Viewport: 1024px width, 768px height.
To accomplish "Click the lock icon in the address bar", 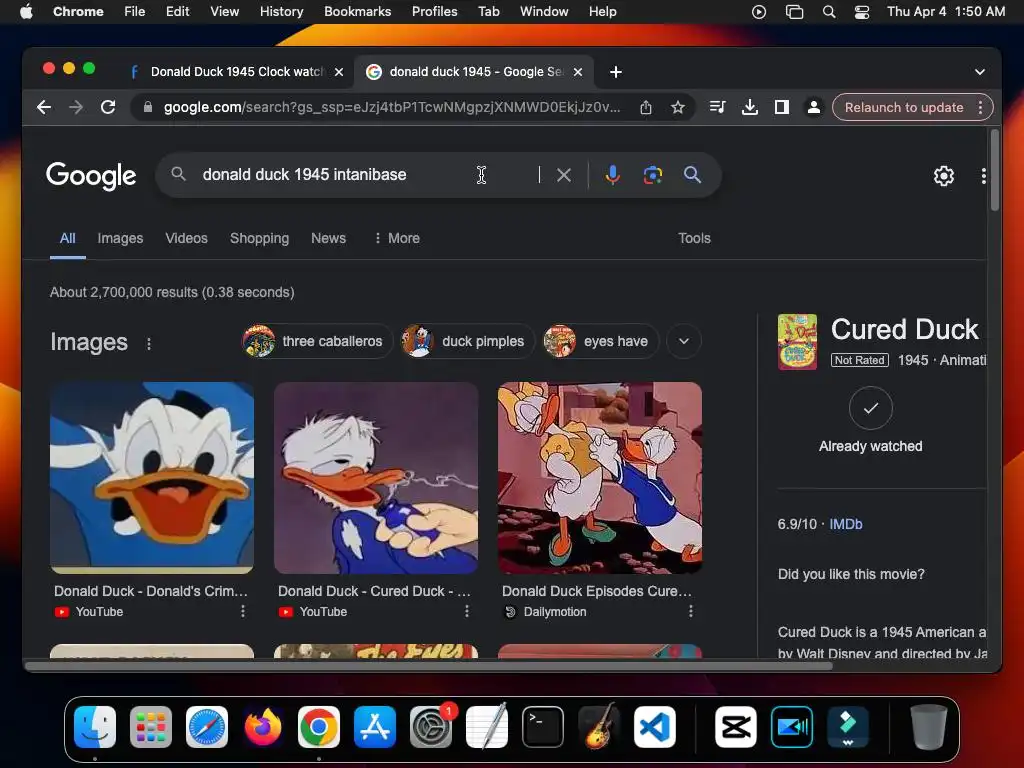I will tap(148, 107).
